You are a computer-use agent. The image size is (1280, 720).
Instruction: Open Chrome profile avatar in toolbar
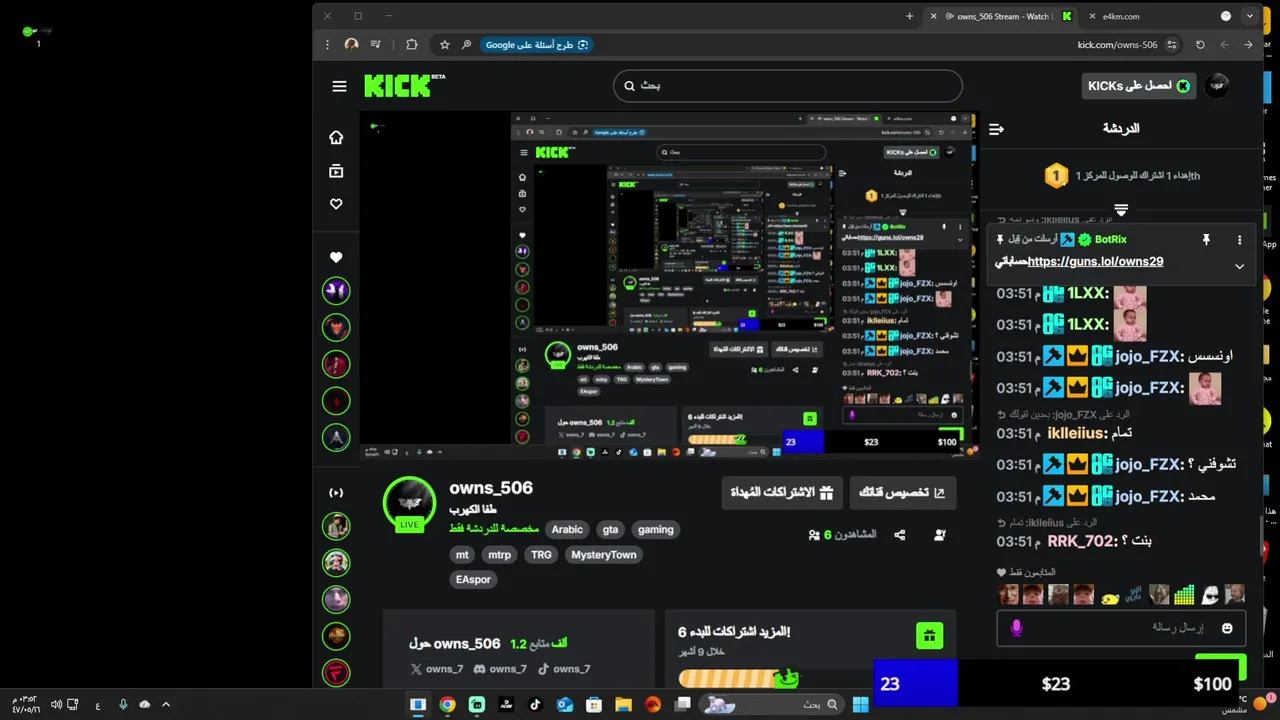[351, 45]
